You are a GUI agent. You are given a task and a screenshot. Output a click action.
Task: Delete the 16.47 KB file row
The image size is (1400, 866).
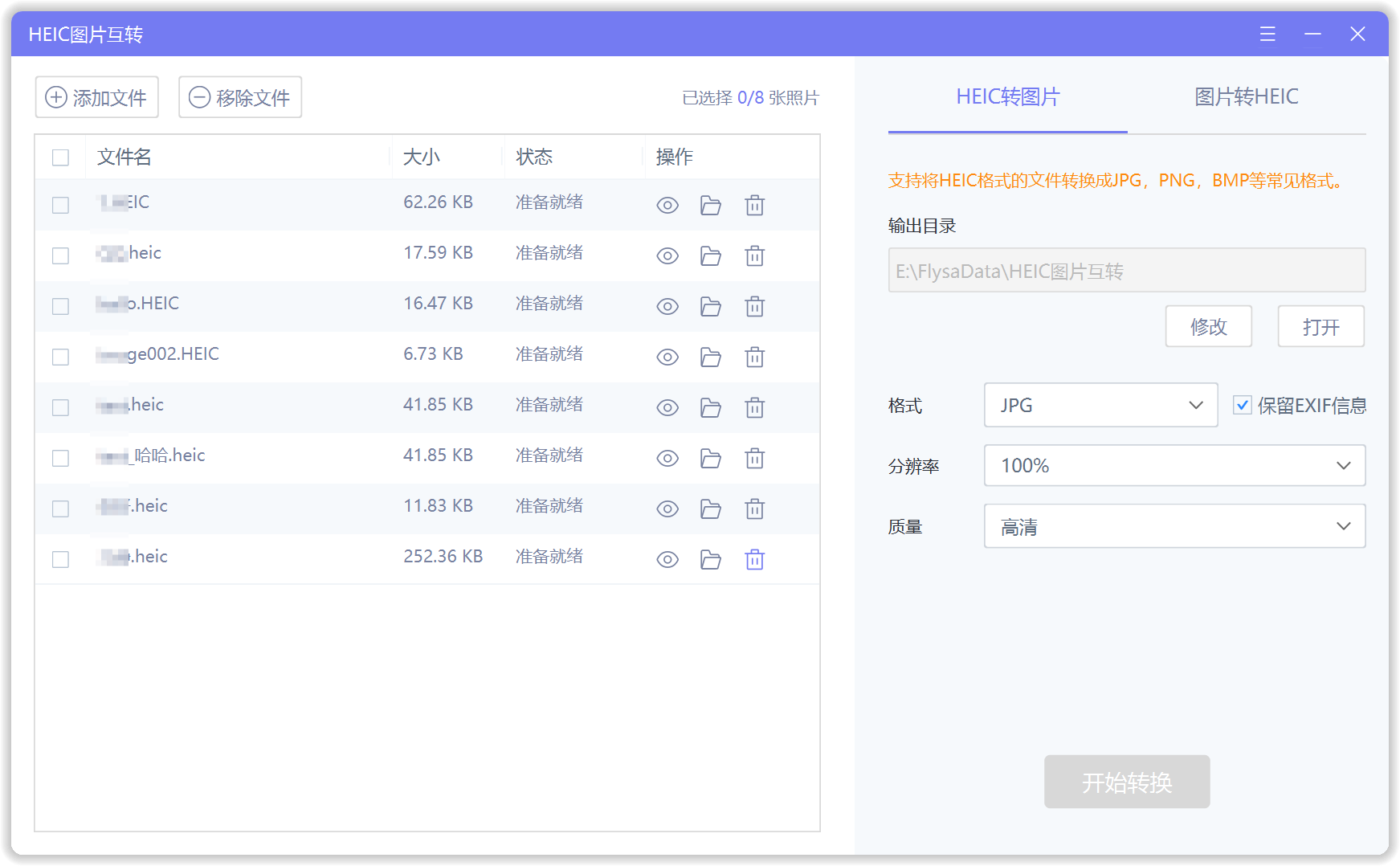point(754,307)
